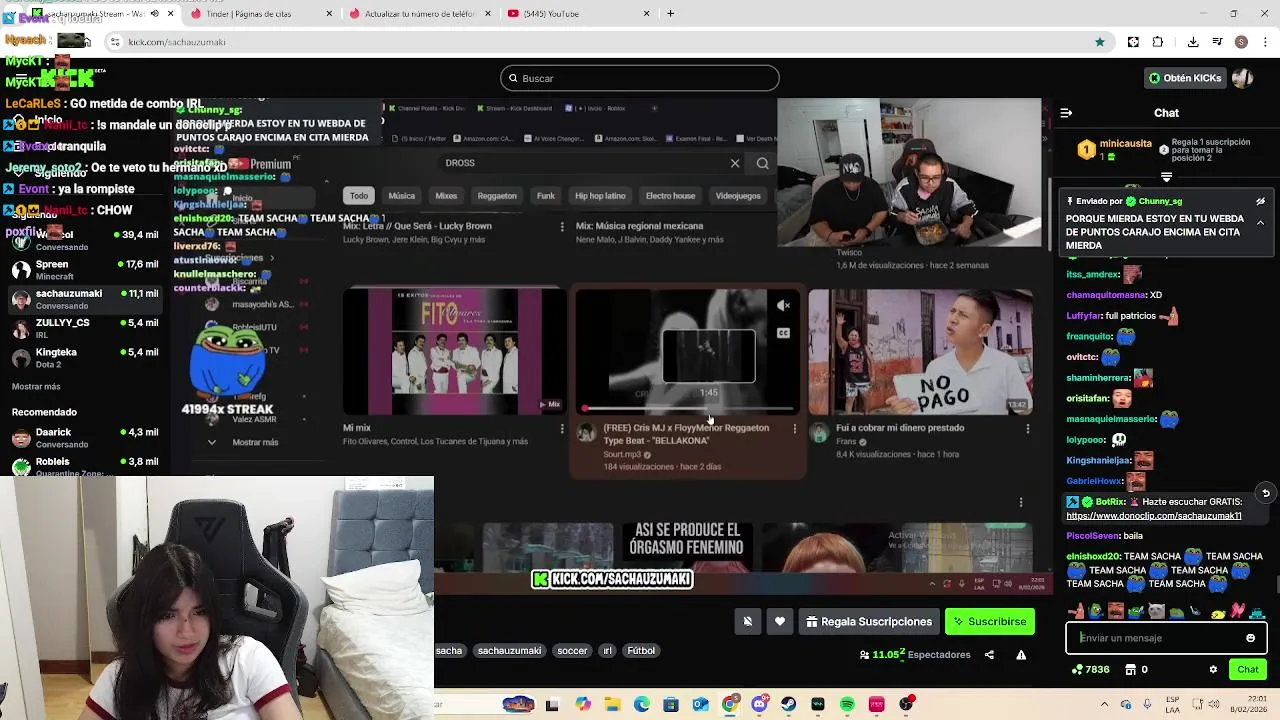Open browser downloads icon
The image size is (1280, 720).
point(1193,42)
